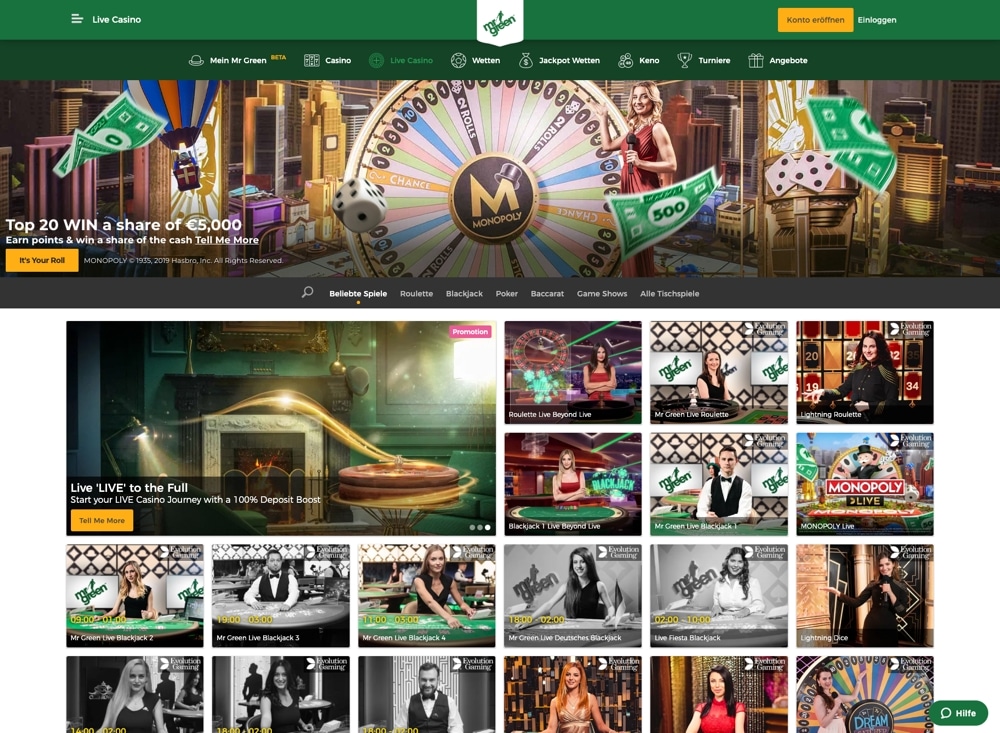Open the Hilfe chat bubble
1000x733 pixels.
tap(958, 713)
